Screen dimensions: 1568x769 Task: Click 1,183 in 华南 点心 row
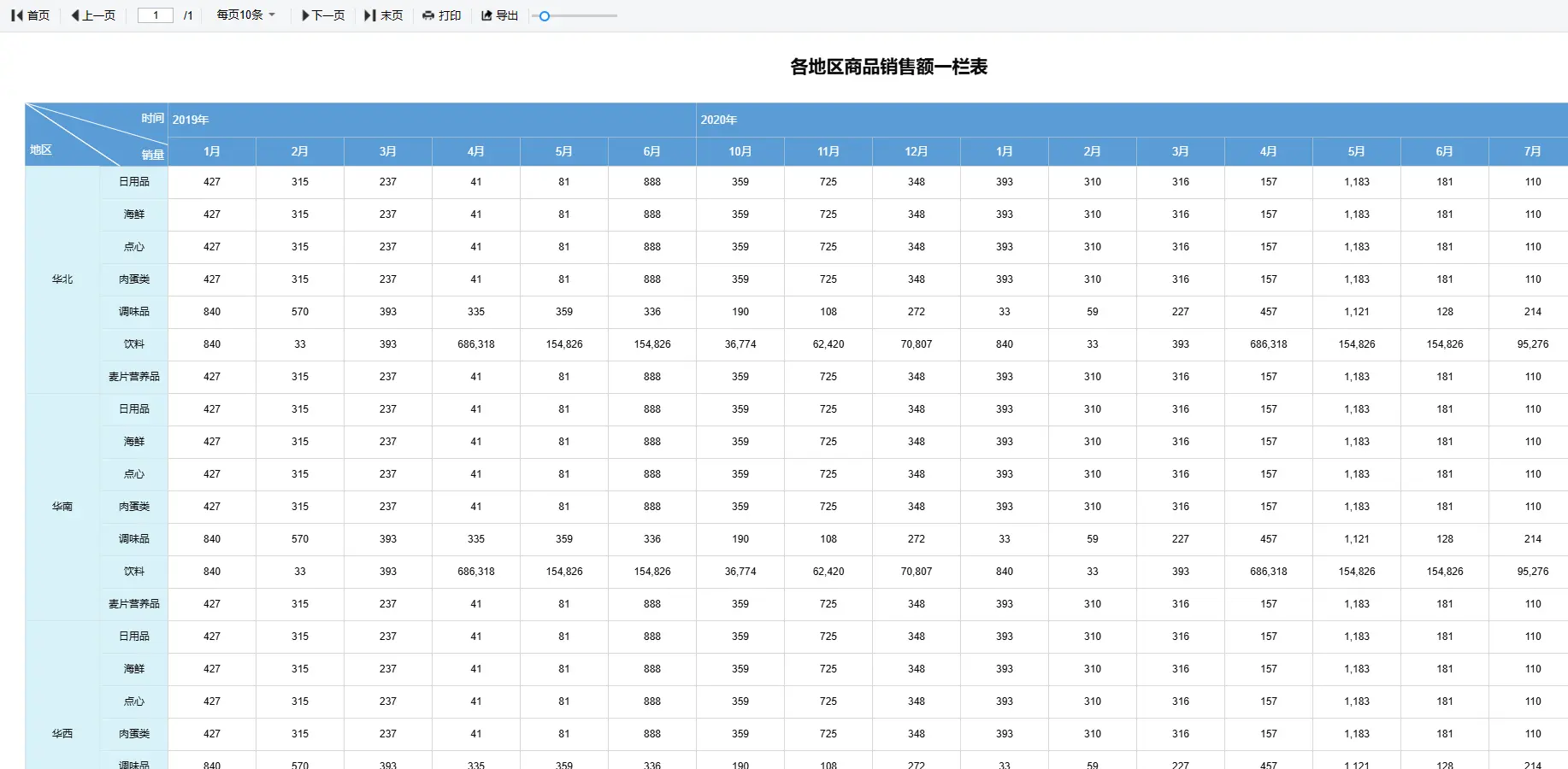pyautogui.click(x=1357, y=474)
